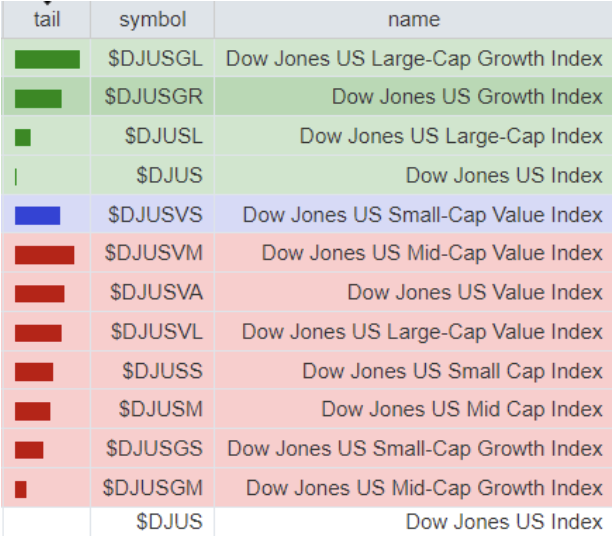616x538 pixels.
Task: Click the $DJUSGS symbol
Action: [154, 449]
